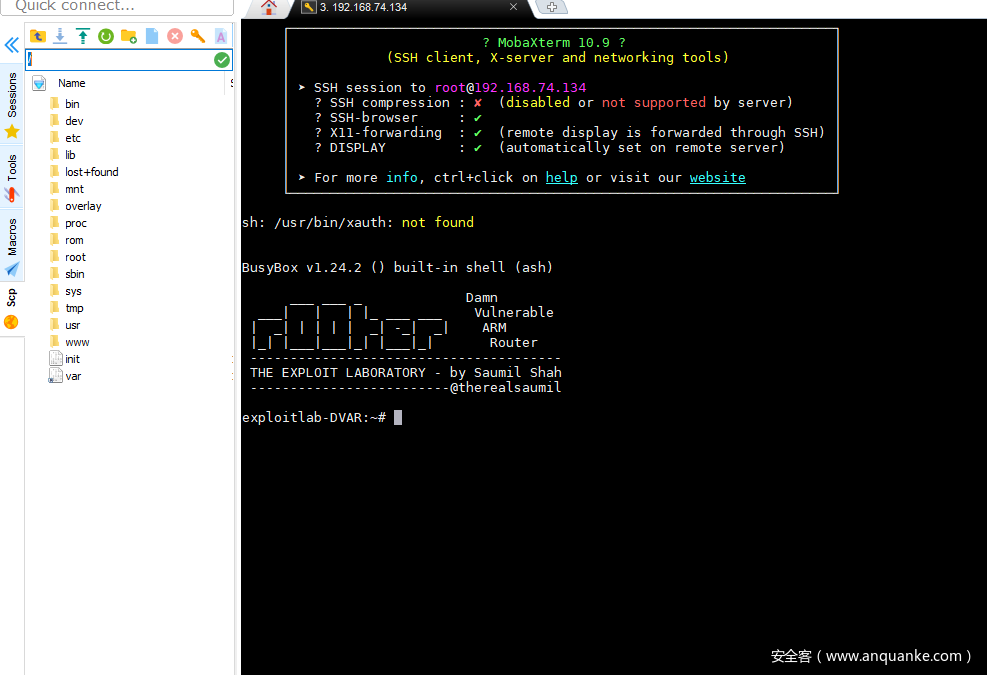This screenshot has width=987, height=675.
Task: Open the Tools side tab
Action: (12, 178)
